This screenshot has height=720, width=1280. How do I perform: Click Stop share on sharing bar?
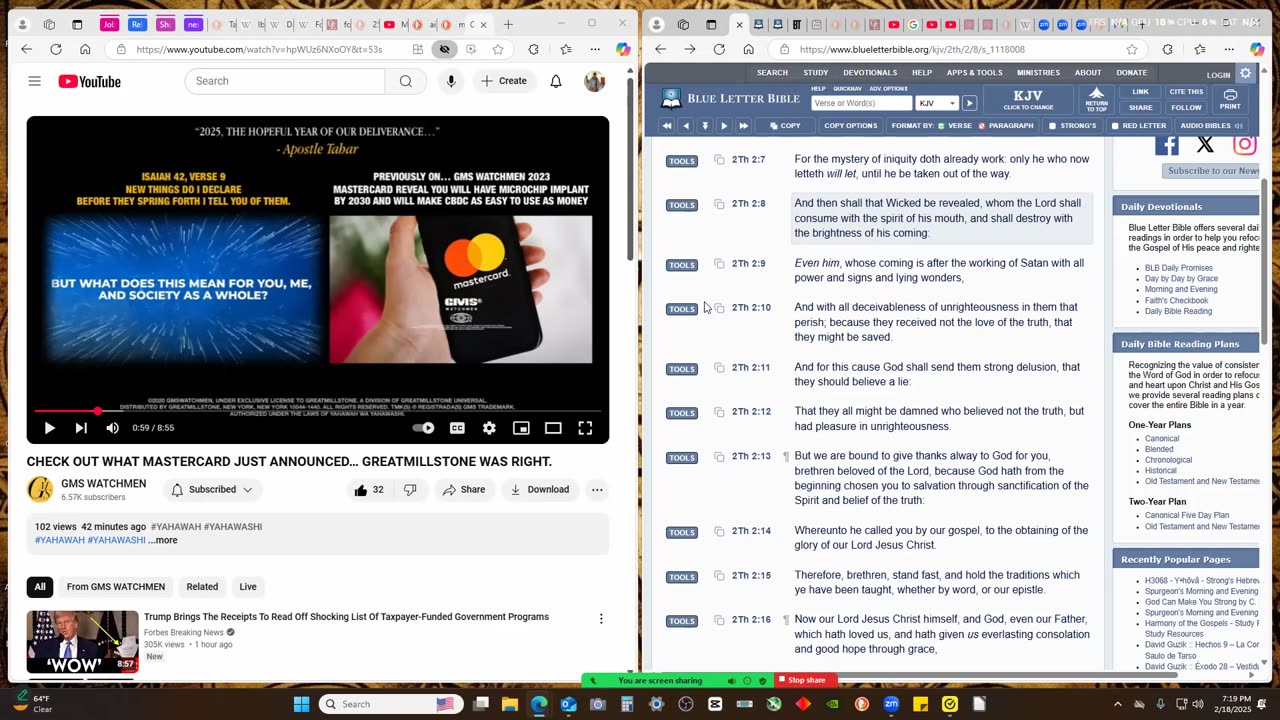tap(804, 681)
